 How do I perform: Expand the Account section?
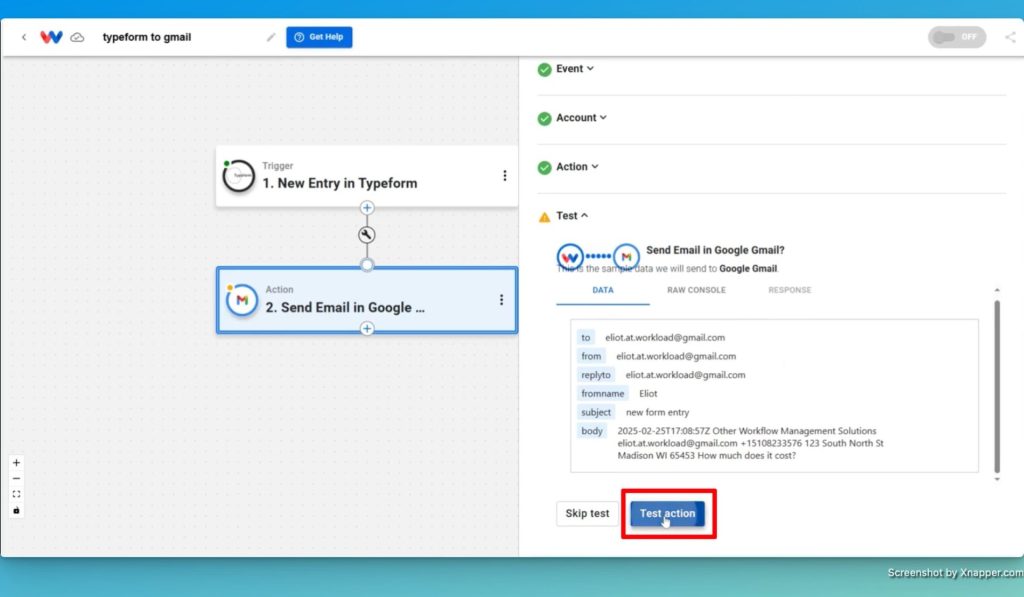(581, 118)
